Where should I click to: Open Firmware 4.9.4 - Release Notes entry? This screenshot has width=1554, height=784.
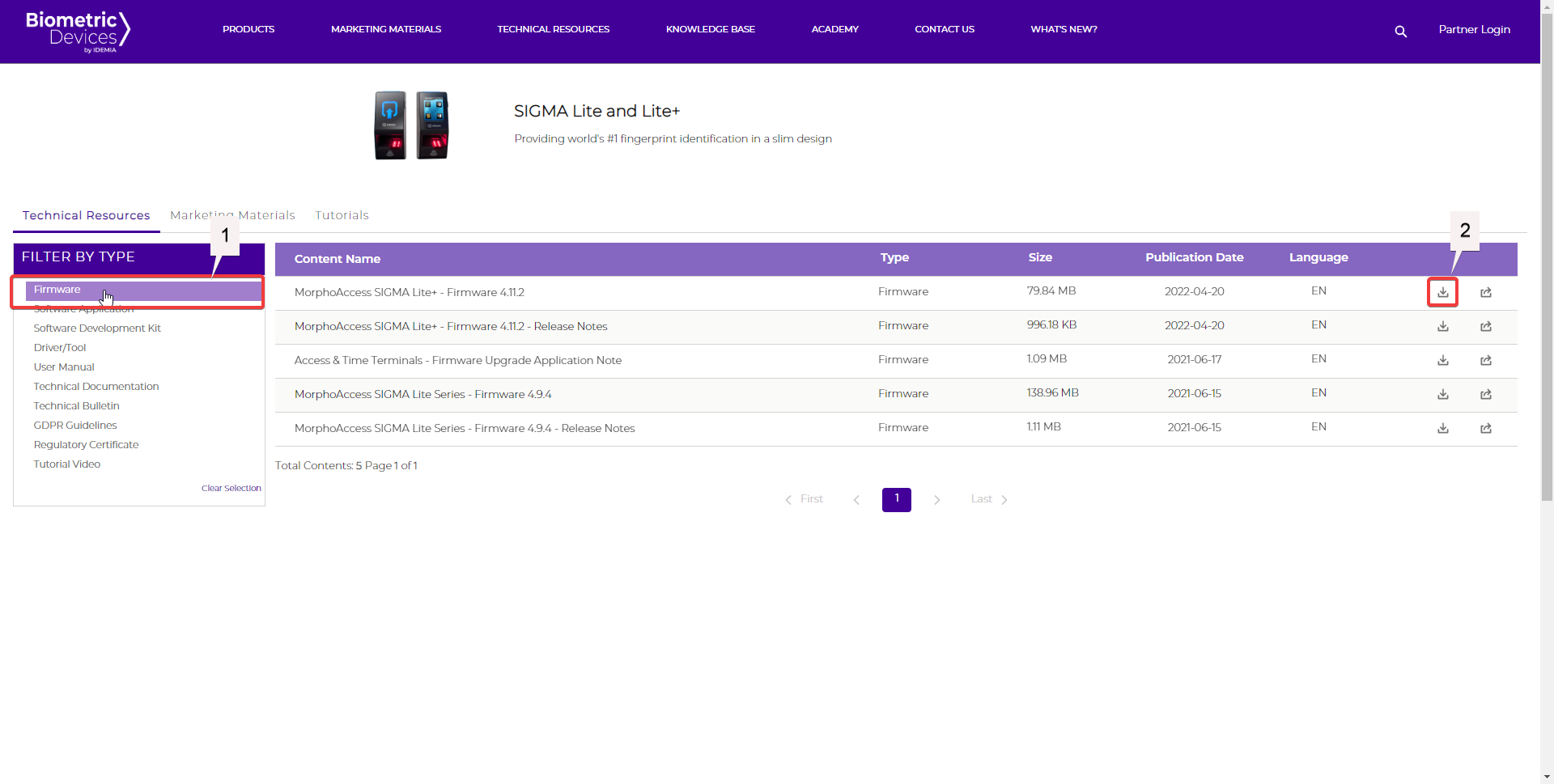point(465,428)
